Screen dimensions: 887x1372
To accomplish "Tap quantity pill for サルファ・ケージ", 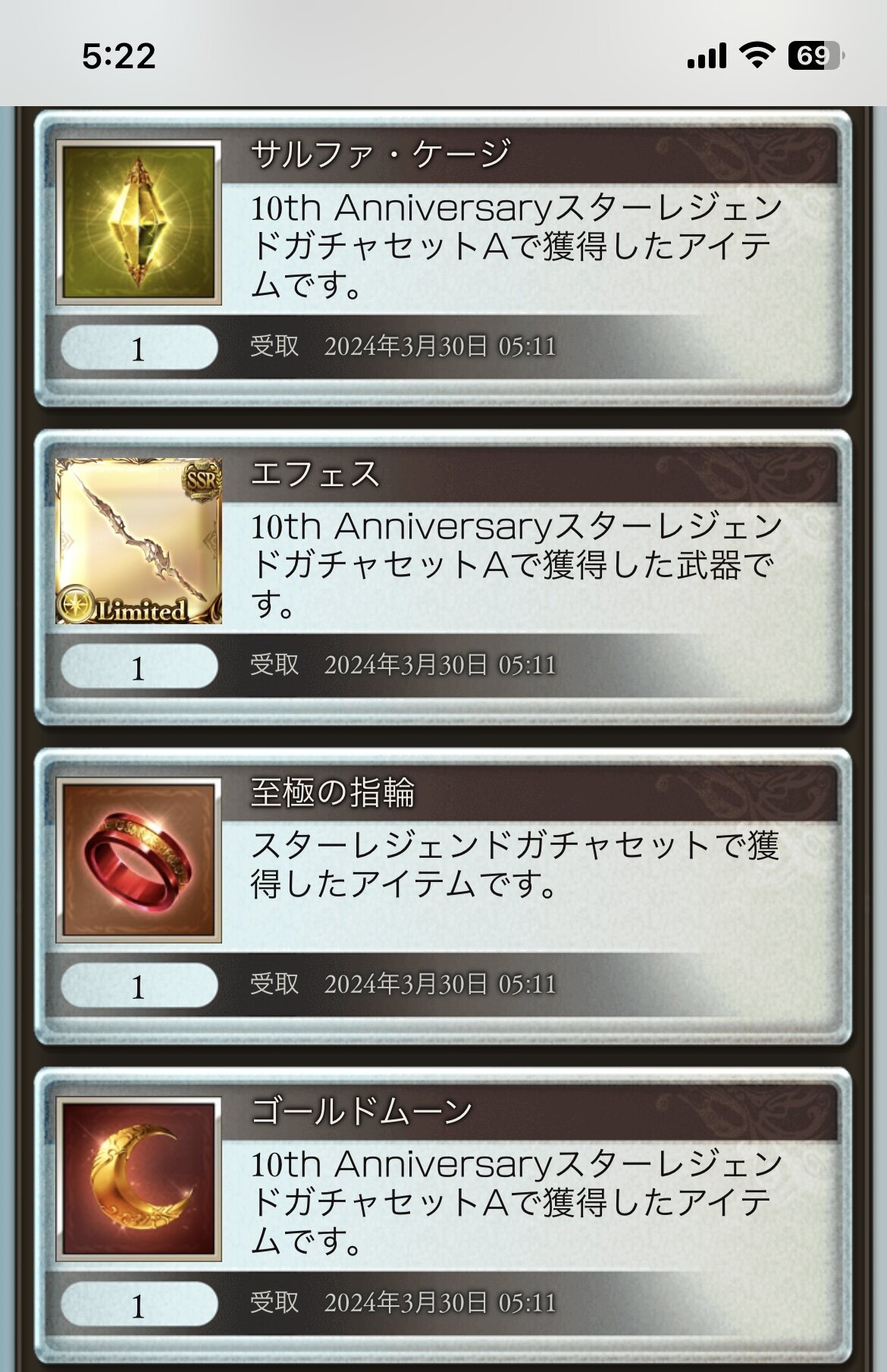I will [x=139, y=348].
